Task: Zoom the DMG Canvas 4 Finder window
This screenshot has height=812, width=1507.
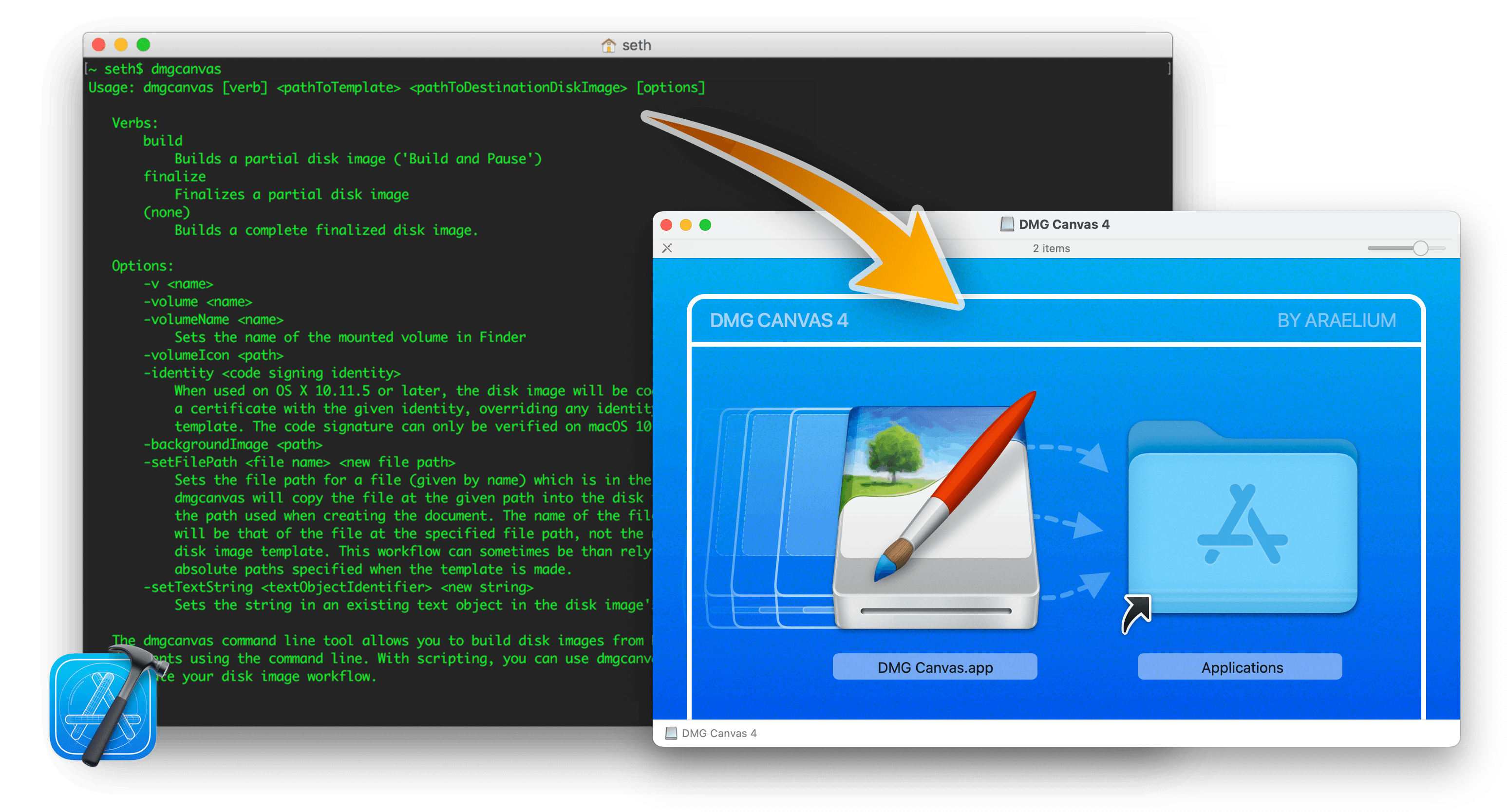Action: click(x=706, y=225)
